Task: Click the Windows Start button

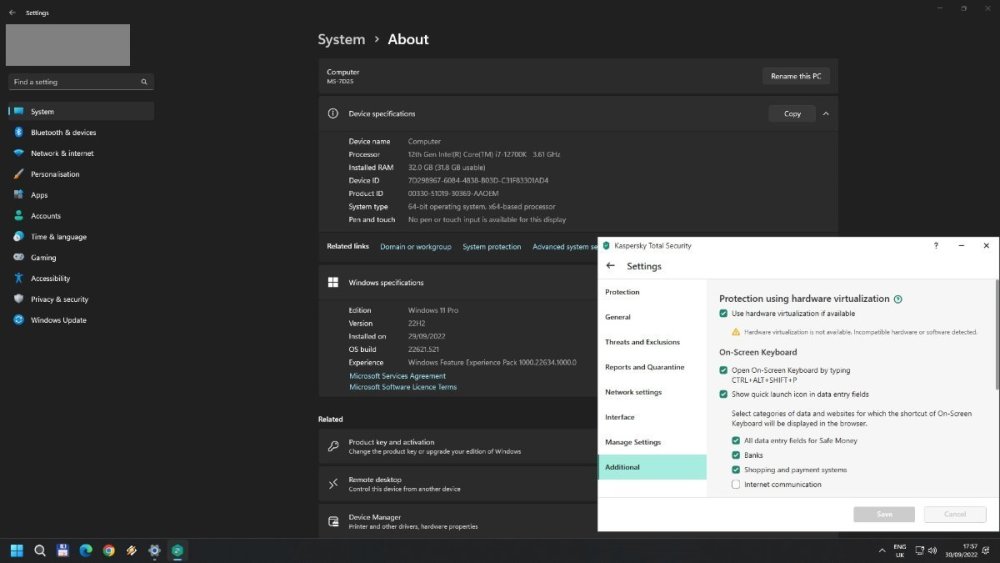Action: (x=17, y=550)
